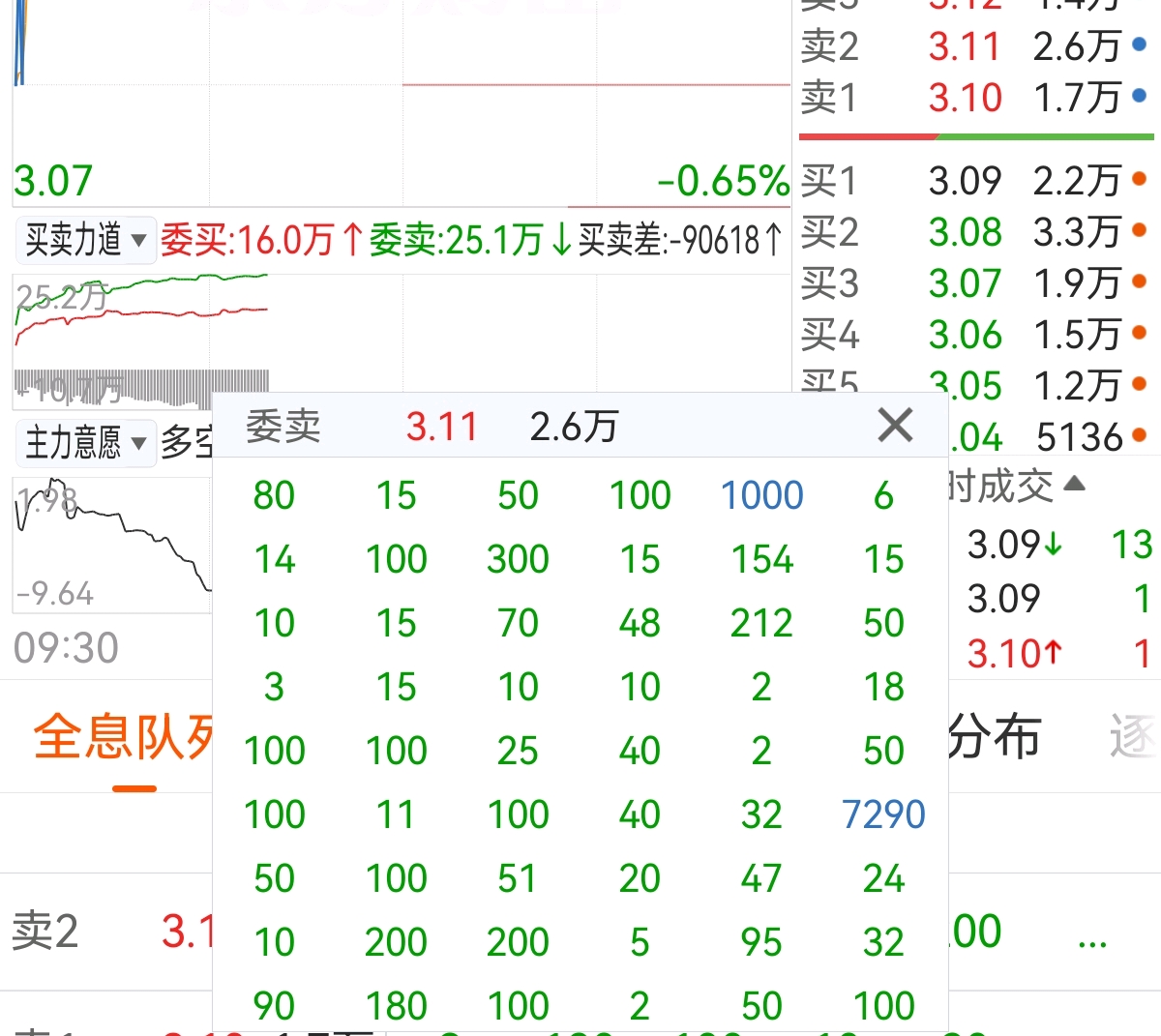Click the blue 7290 order in queue
This screenshot has width=1161, height=1036.
point(883,814)
